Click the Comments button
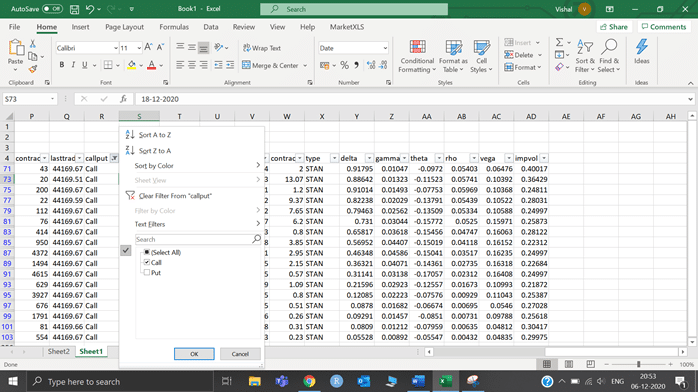698x392 pixels. point(664,27)
